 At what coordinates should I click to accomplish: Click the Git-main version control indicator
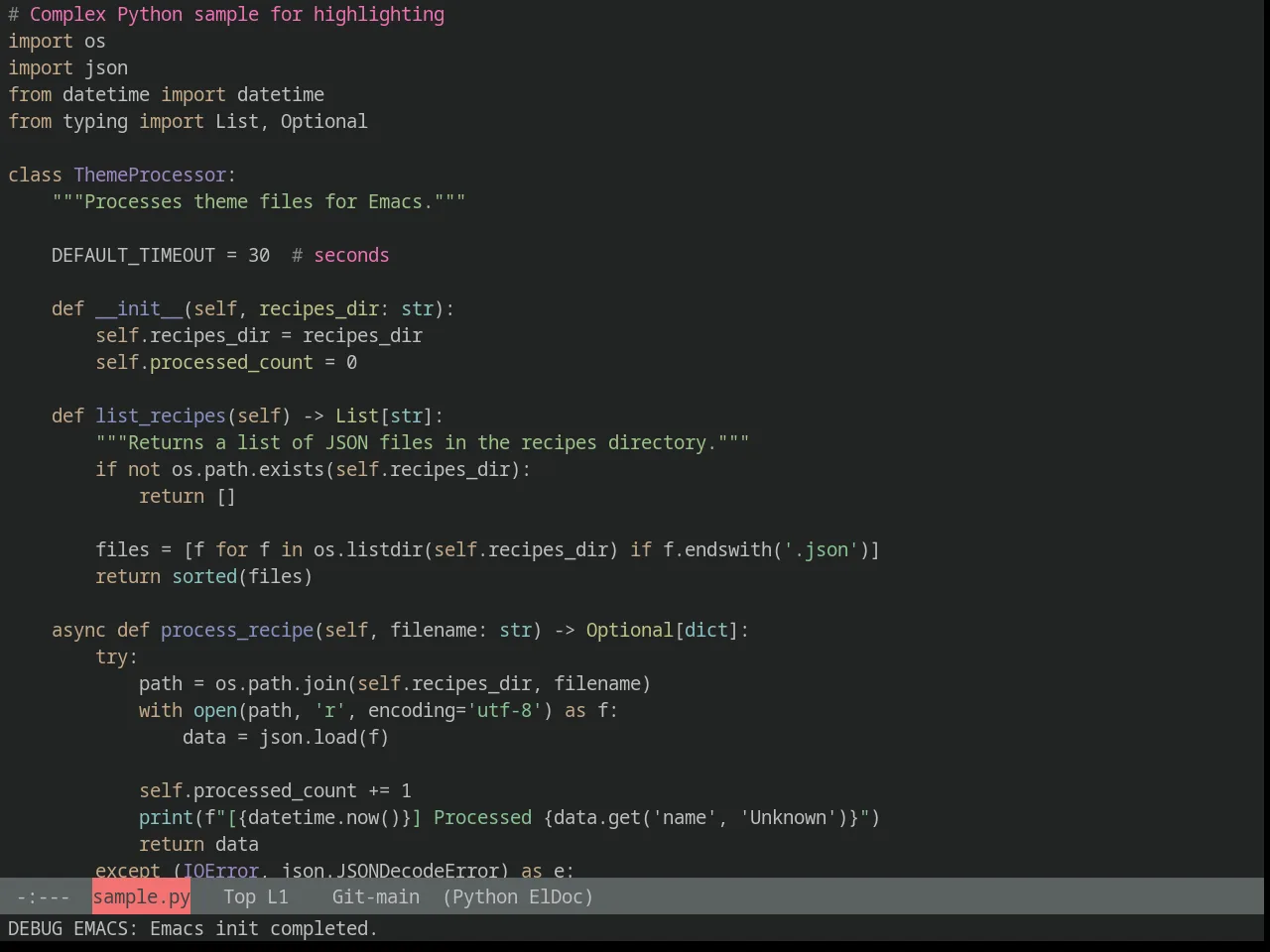(x=375, y=896)
